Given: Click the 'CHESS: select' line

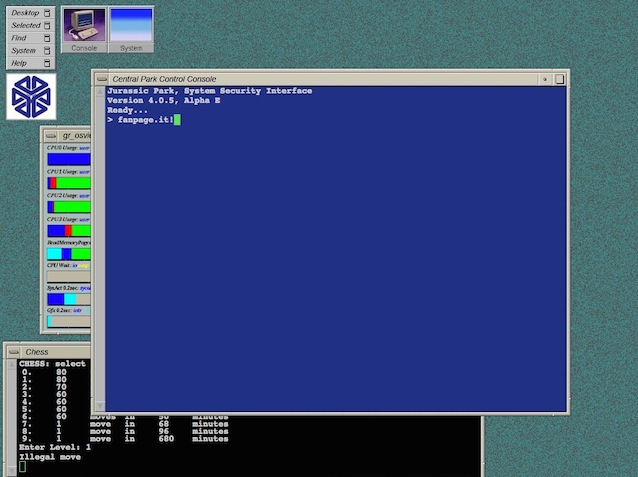Looking at the screenshot, I should pyautogui.click(x=52, y=363).
